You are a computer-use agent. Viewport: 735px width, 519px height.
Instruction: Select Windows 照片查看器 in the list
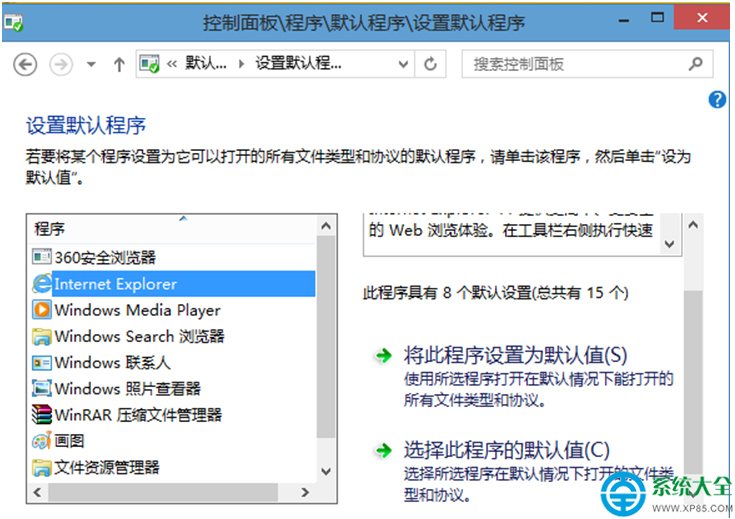tap(172, 389)
